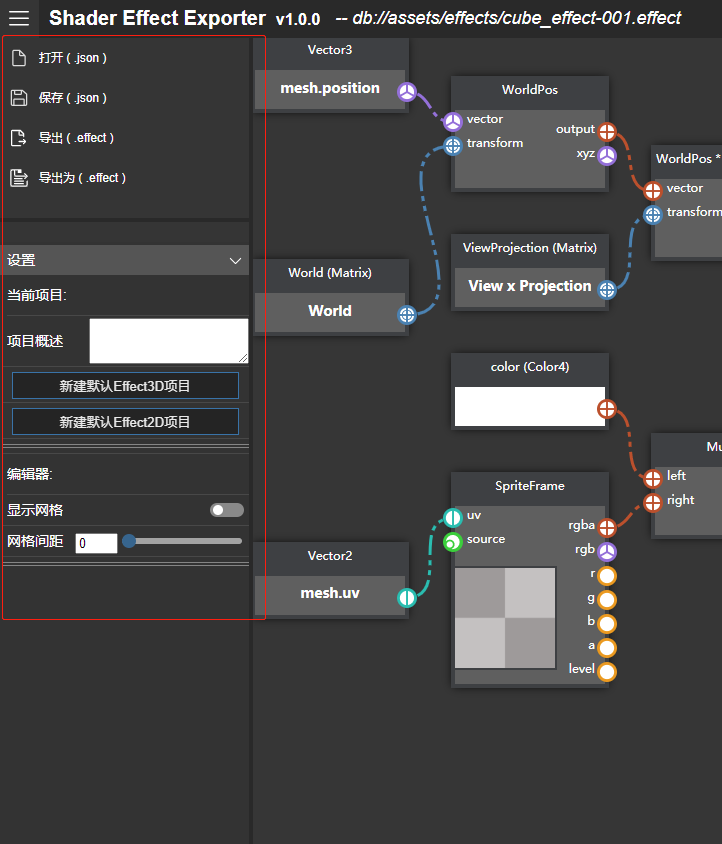Click the white color (Color4) swatch
Screen dimensions: 722x844
(x=529, y=407)
